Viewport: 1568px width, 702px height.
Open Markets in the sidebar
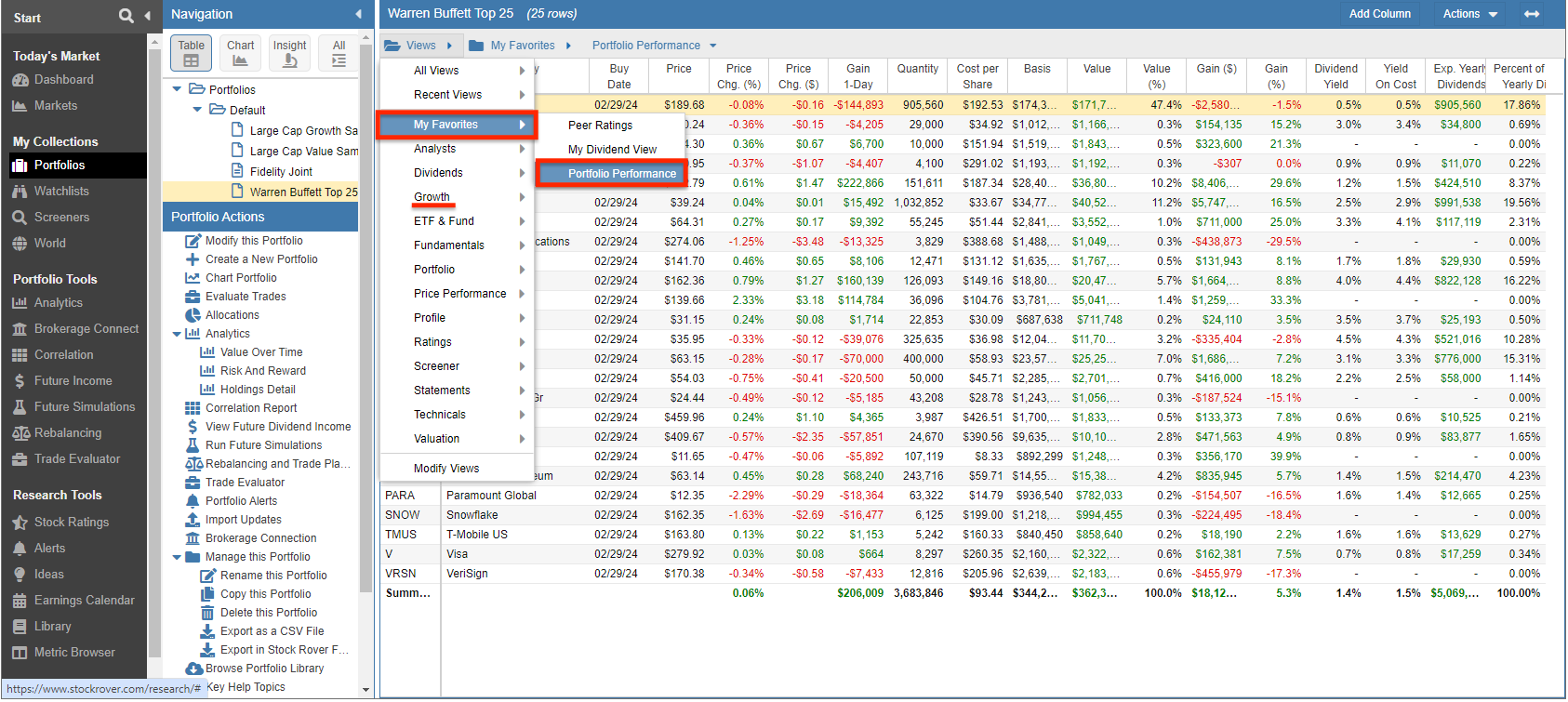(55, 106)
